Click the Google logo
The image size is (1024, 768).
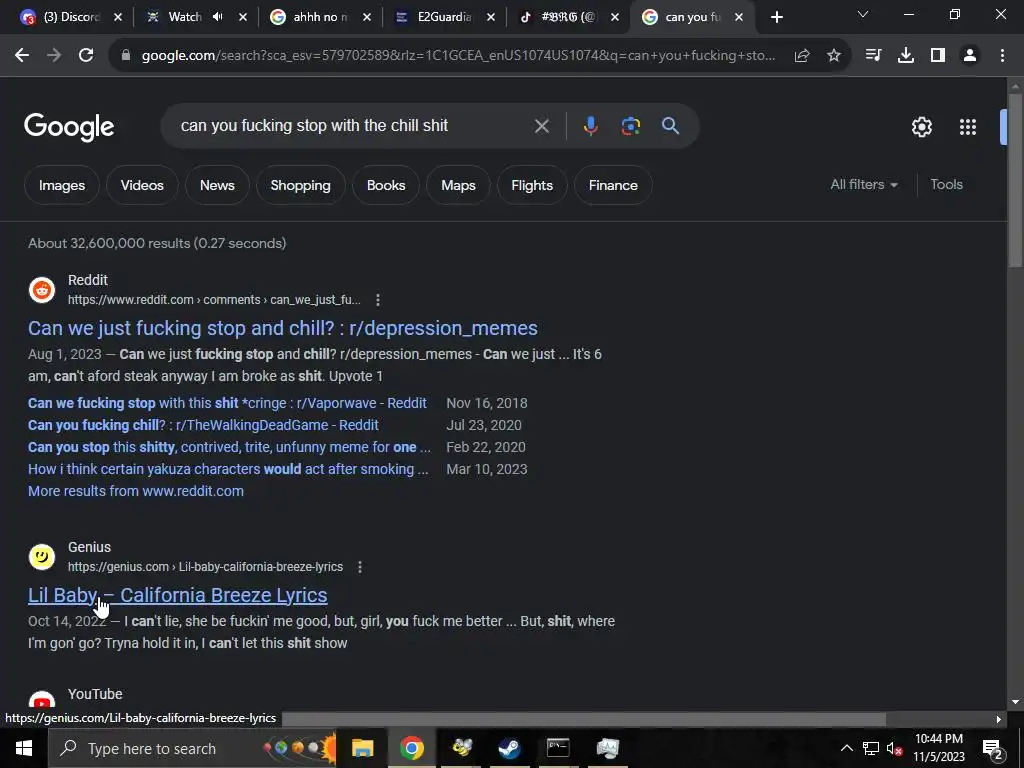point(69,127)
